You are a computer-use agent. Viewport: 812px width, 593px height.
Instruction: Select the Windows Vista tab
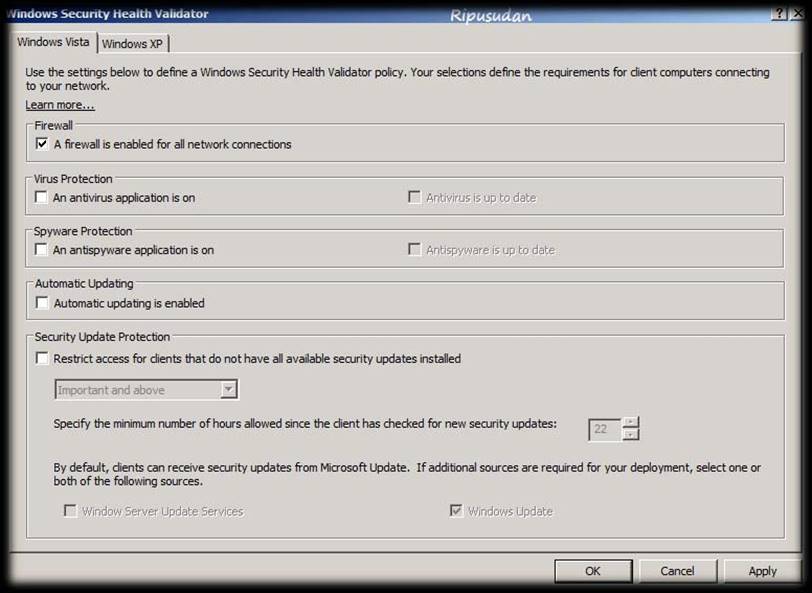point(53,43)
